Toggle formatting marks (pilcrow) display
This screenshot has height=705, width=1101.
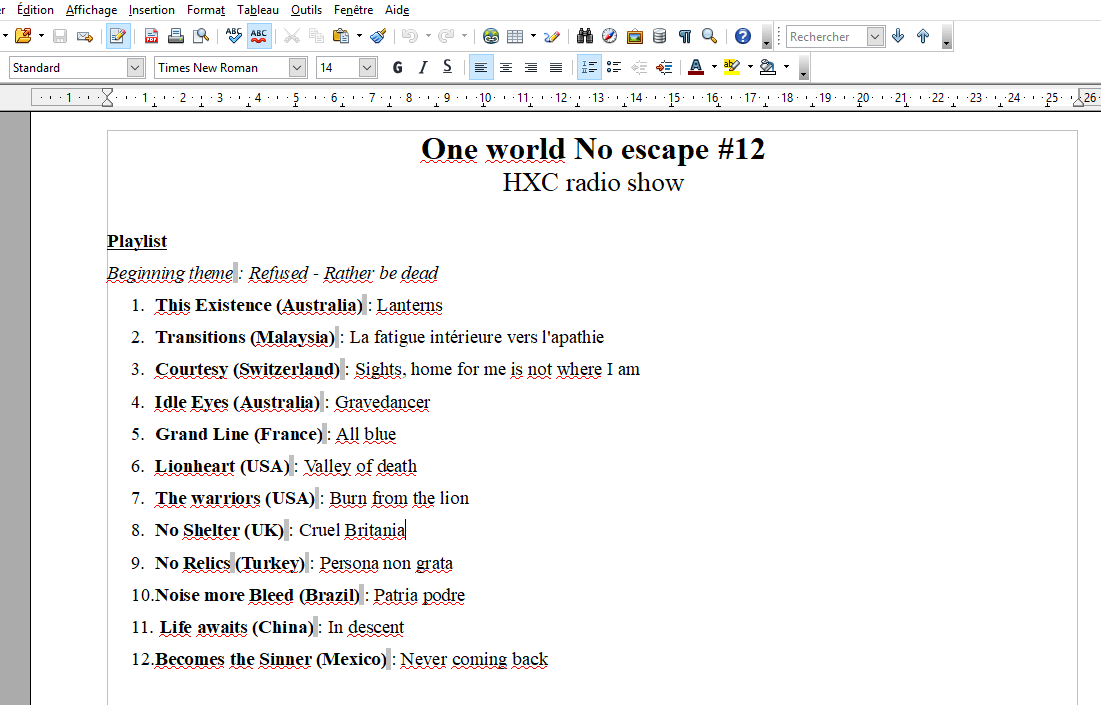pos(685,36)
